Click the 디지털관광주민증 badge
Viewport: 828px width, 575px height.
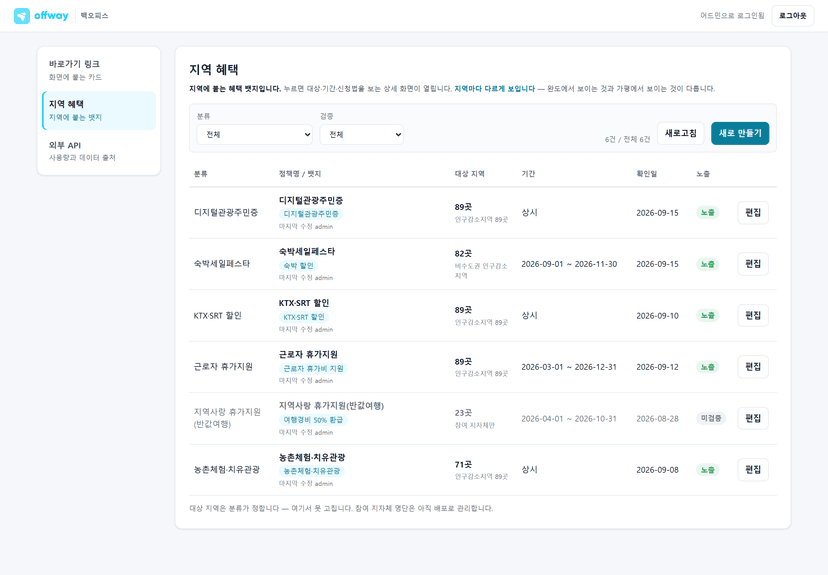tap(311, 214)
